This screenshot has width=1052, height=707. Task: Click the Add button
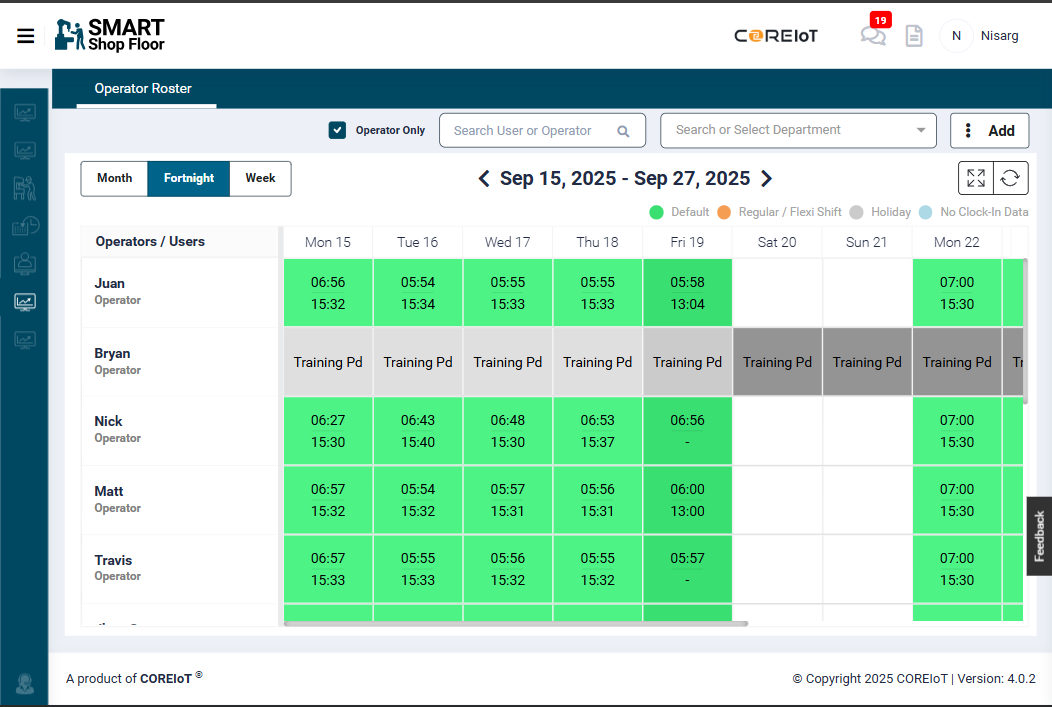(x=989, y=130)
